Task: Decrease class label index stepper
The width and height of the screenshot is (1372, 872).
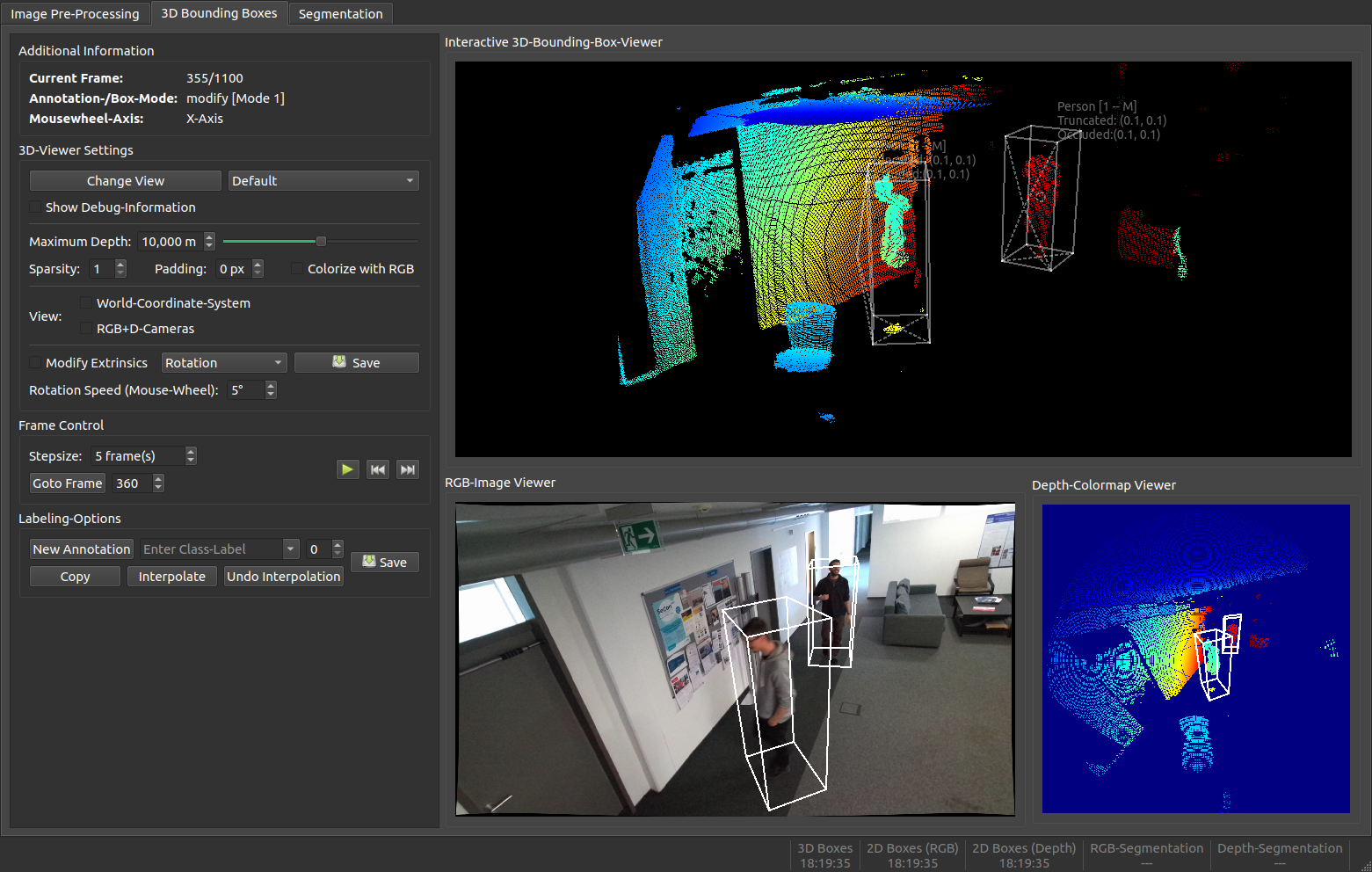Action: 338,554
